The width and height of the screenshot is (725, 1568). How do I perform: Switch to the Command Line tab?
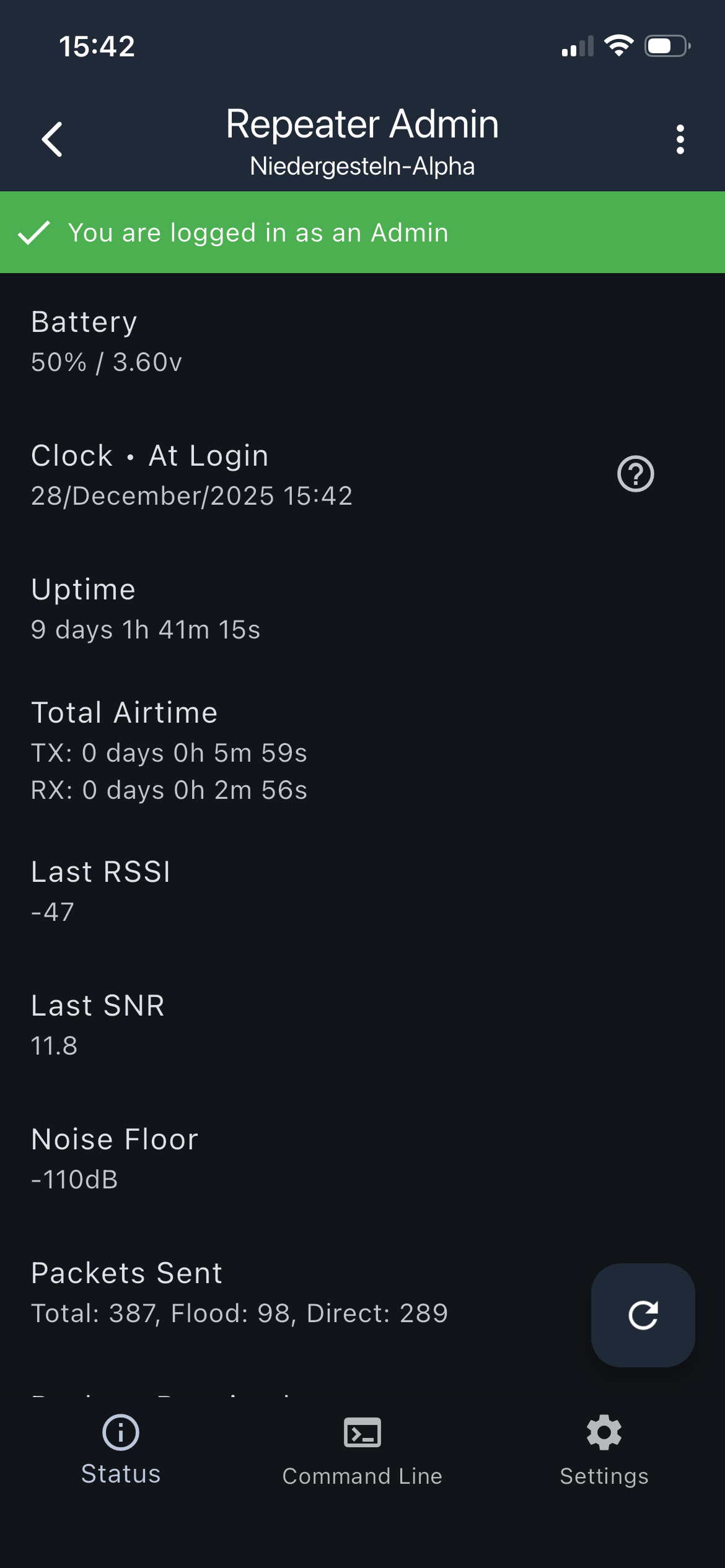[362, 1476]
